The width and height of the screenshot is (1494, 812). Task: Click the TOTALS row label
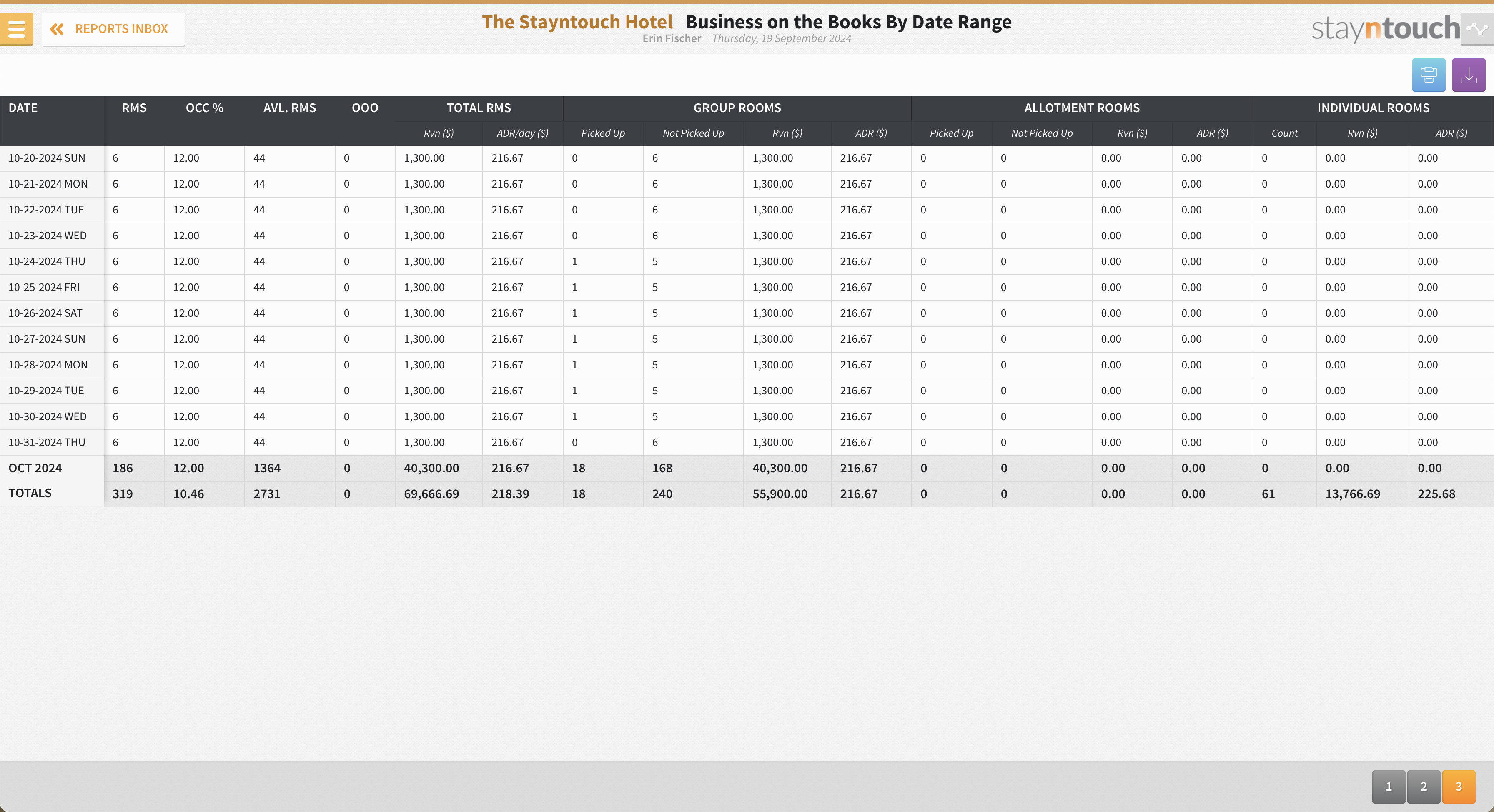click(30, 493)
